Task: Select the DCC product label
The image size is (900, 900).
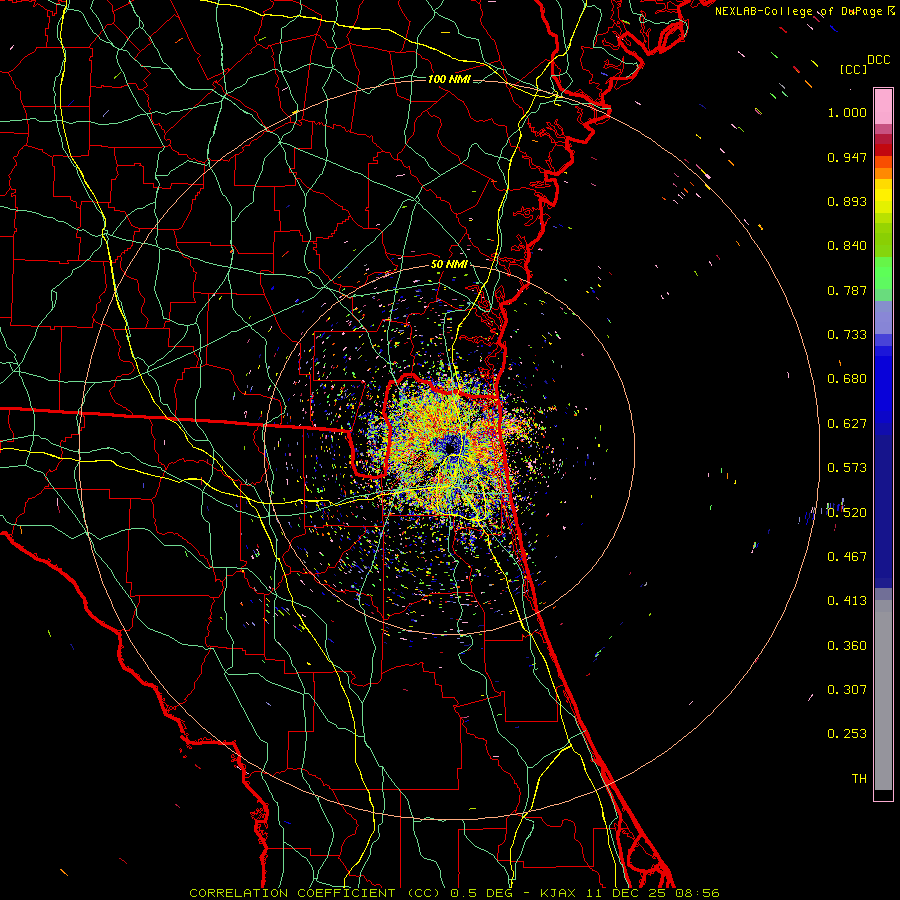Action: (x=878, y=60)
